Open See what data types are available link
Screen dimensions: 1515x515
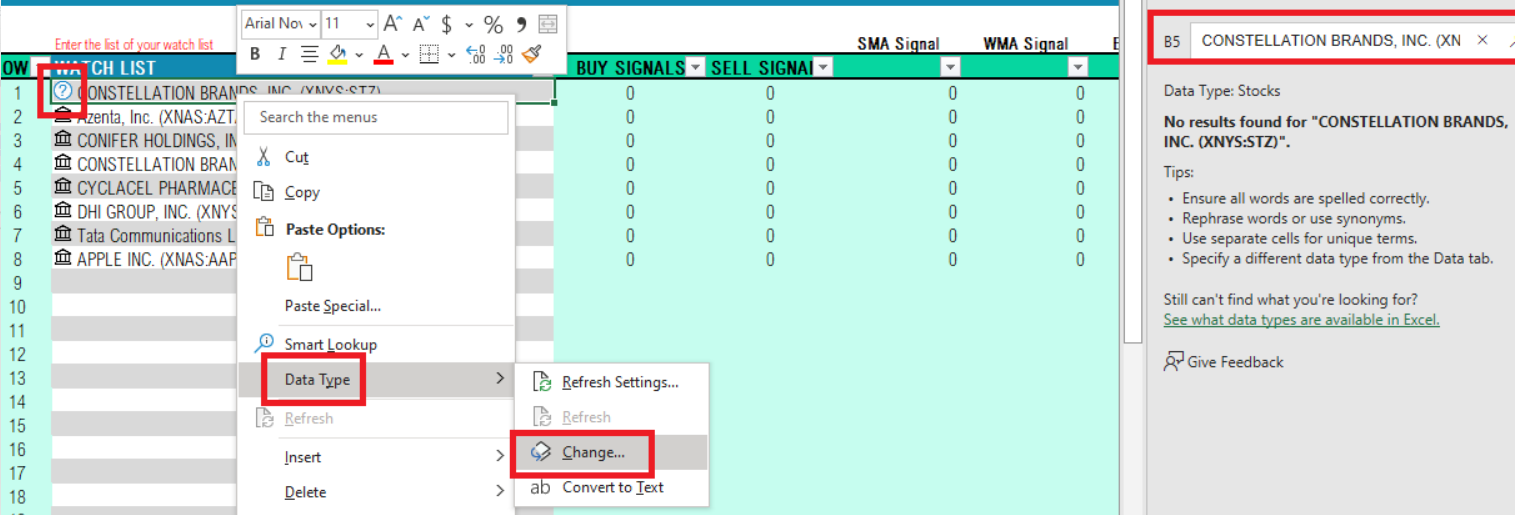(x=1301, y=320)
